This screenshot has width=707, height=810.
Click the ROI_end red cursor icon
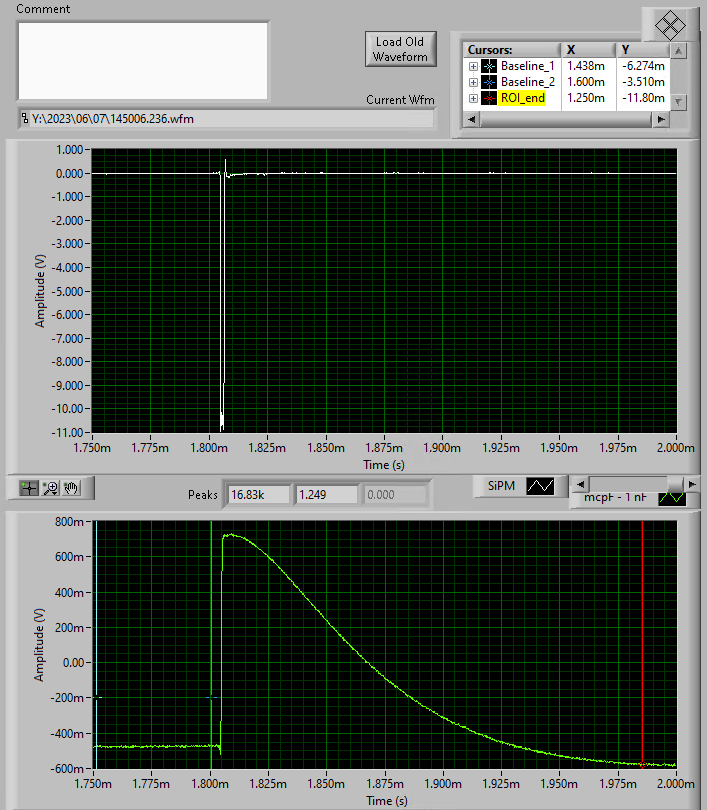tap(488, 98)
